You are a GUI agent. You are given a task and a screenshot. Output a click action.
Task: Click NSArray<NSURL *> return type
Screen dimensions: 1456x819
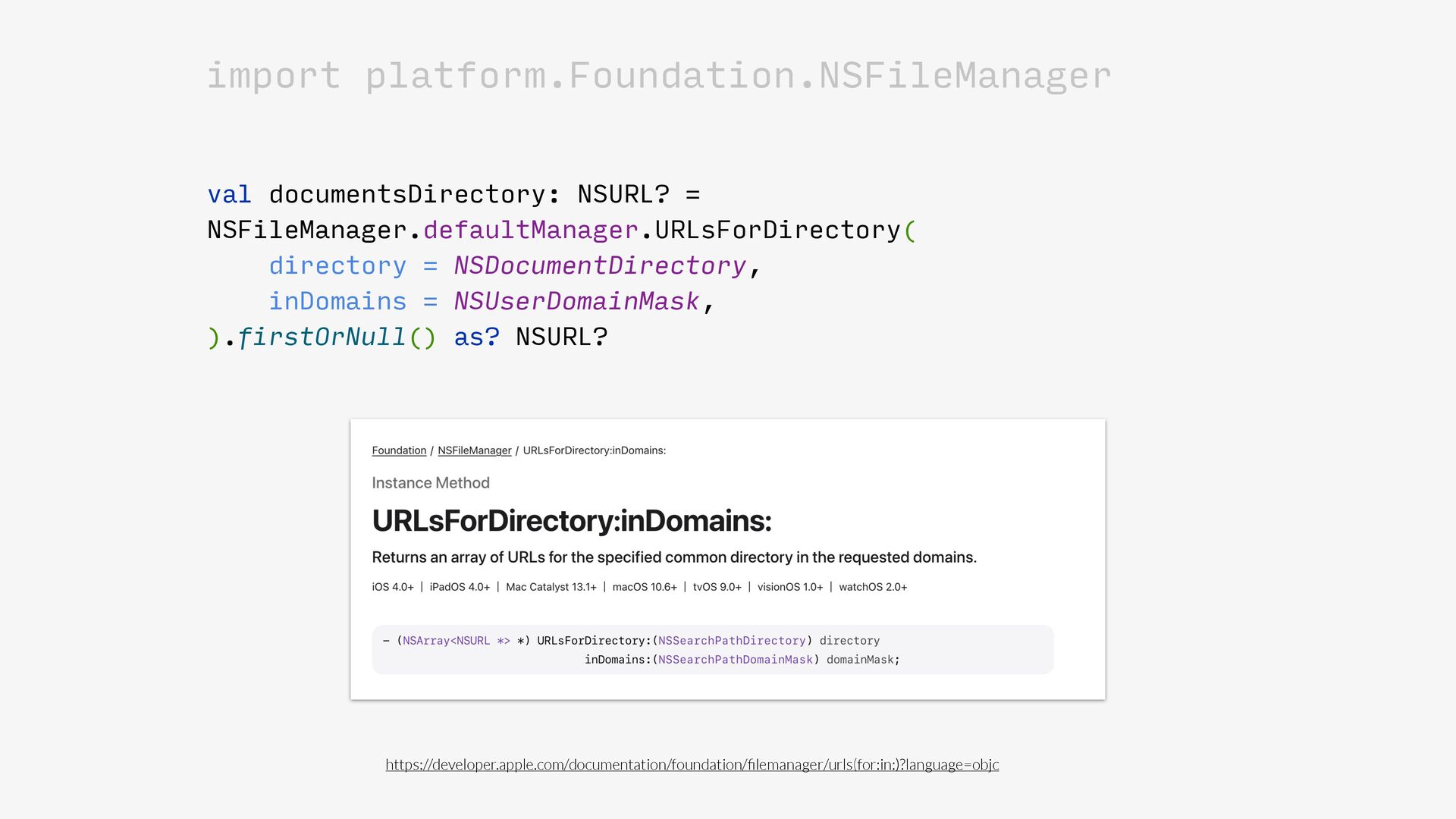[456, 641]
